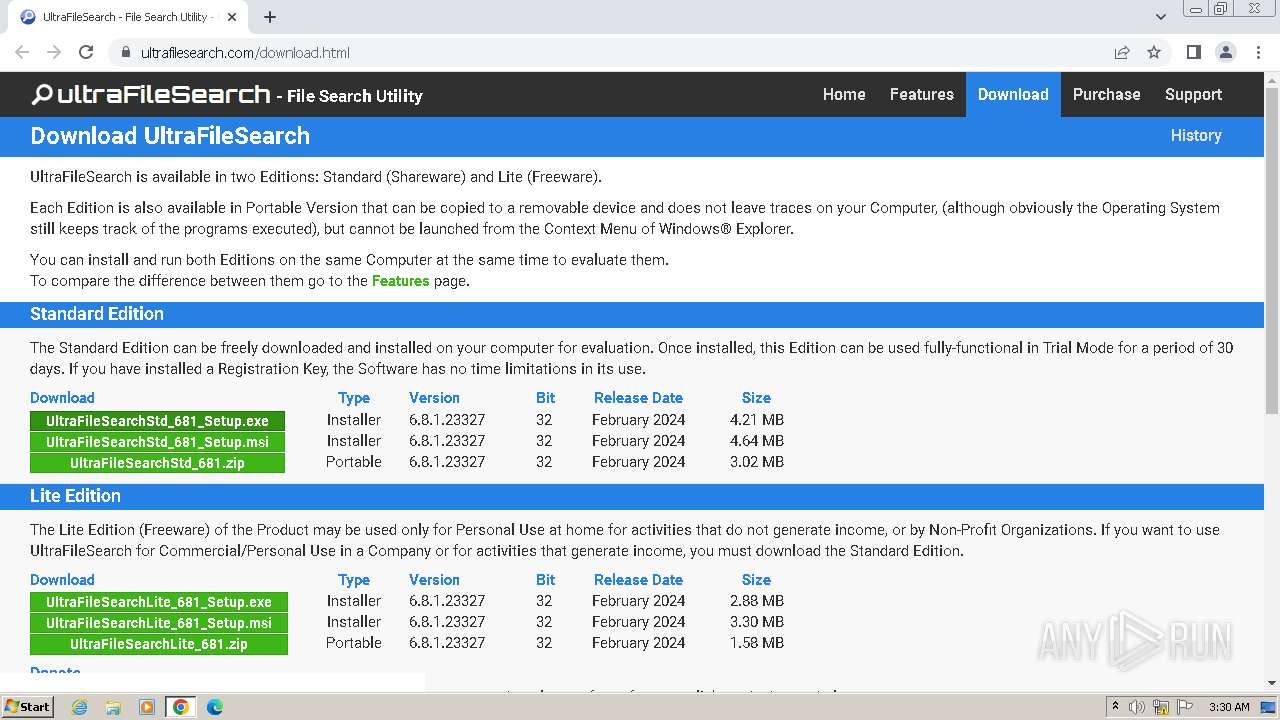The image size is (1280, 720).
Task: Reload the page with refresh icon
Action: (86, 52)
